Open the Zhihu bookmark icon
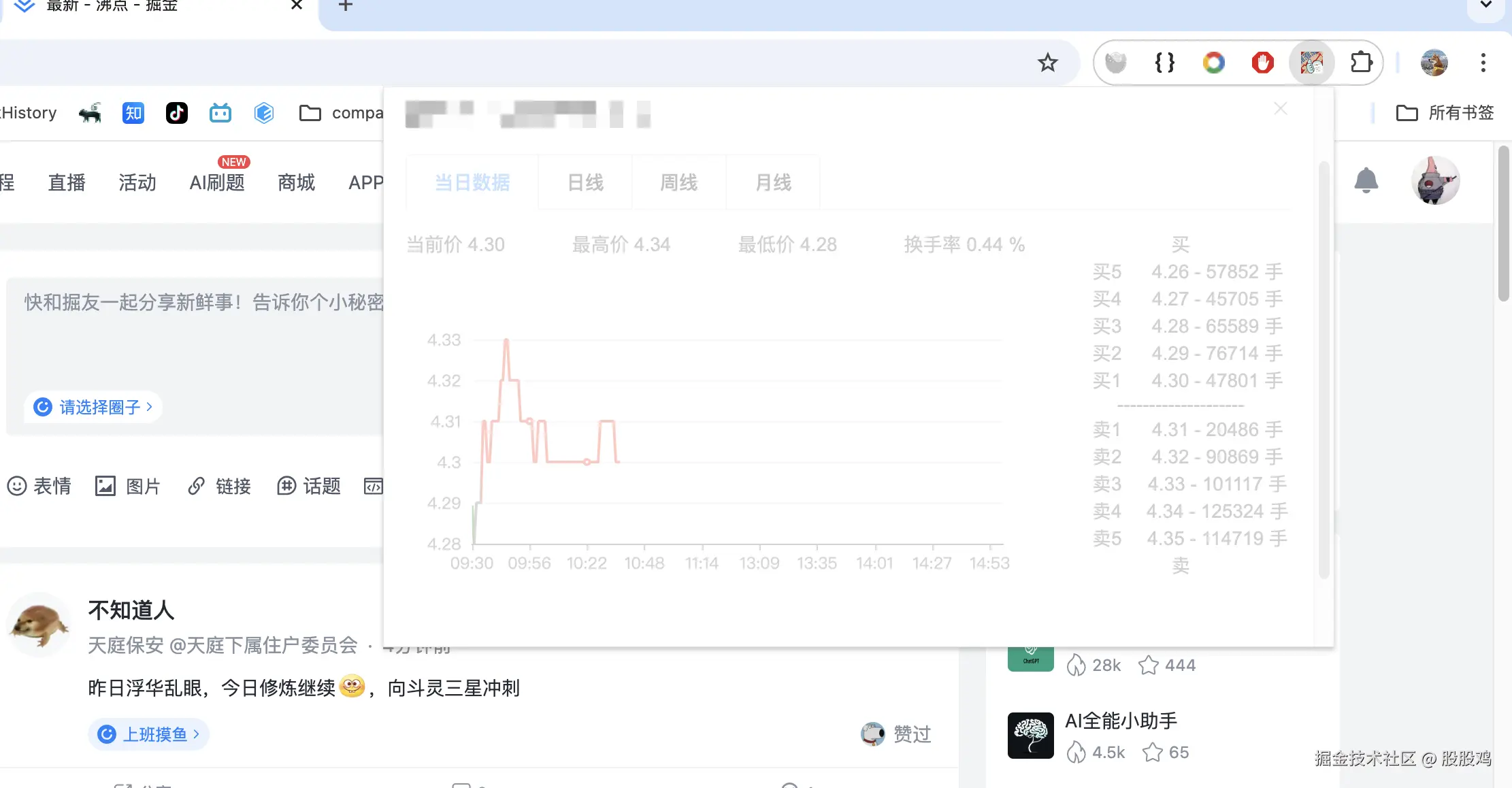Image resolution: width=1512 pixels, height=788 pixels. [133, 112]
